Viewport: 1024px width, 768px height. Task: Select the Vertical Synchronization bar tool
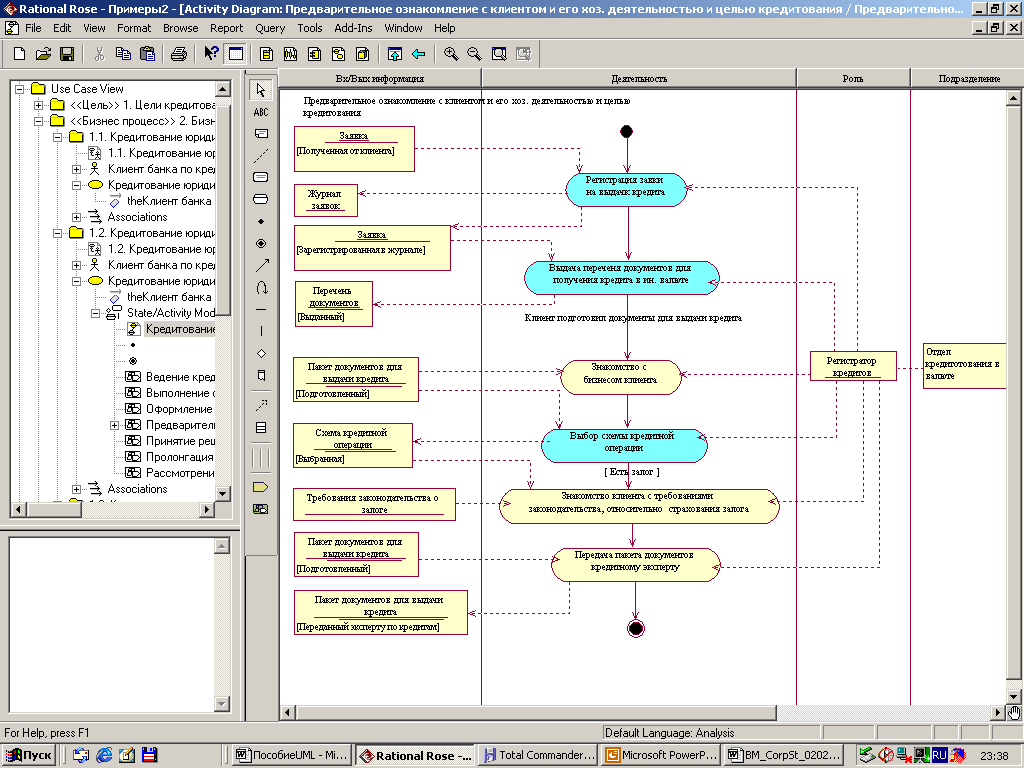pos(261,331)
